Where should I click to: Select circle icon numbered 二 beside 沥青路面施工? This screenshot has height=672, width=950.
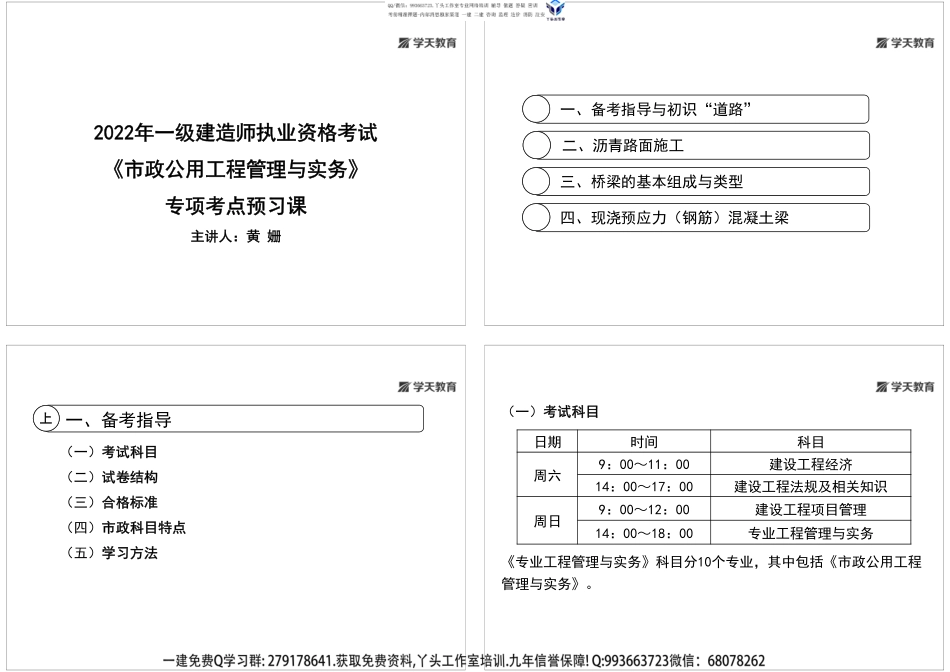[x=537, y=144]
